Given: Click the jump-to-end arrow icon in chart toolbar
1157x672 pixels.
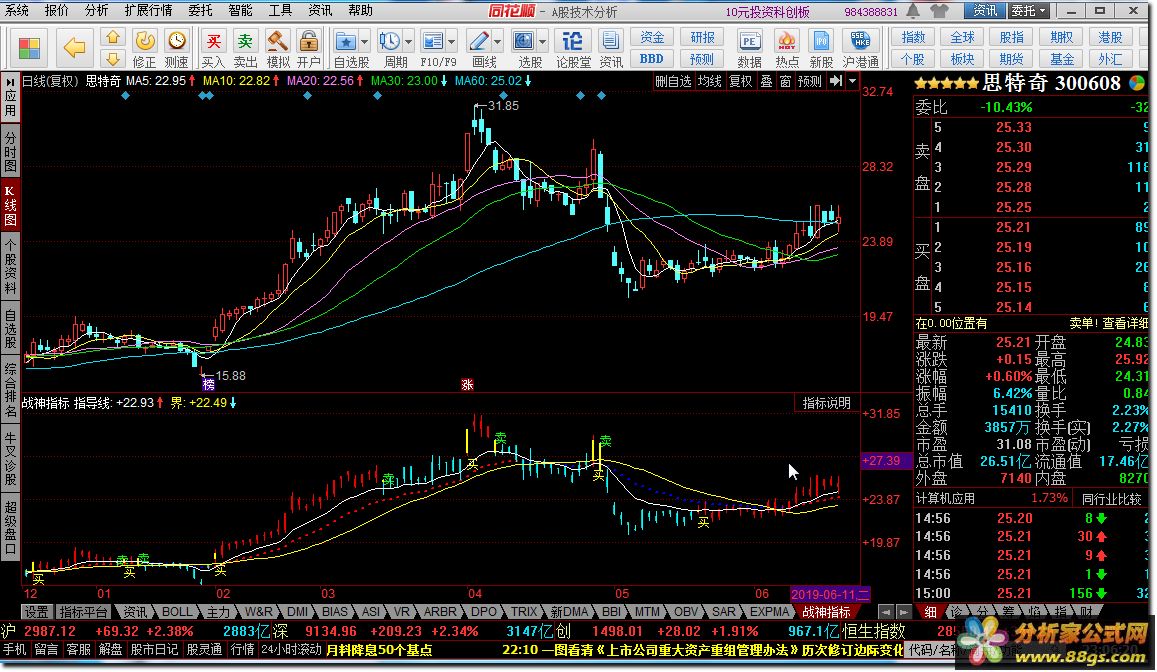Looking at the screenshot, I should click(836, 81).
